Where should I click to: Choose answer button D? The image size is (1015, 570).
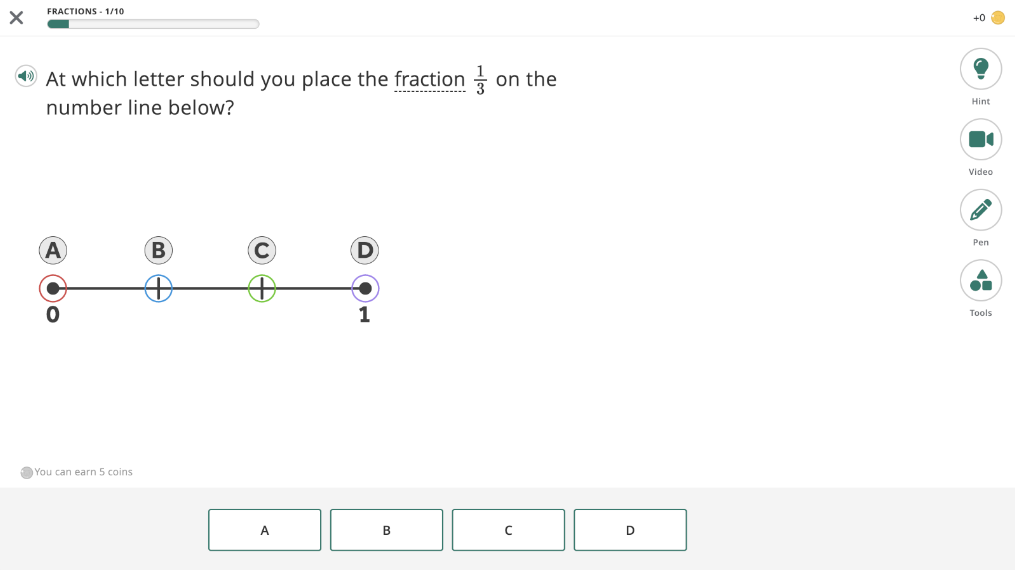[630, 530]
